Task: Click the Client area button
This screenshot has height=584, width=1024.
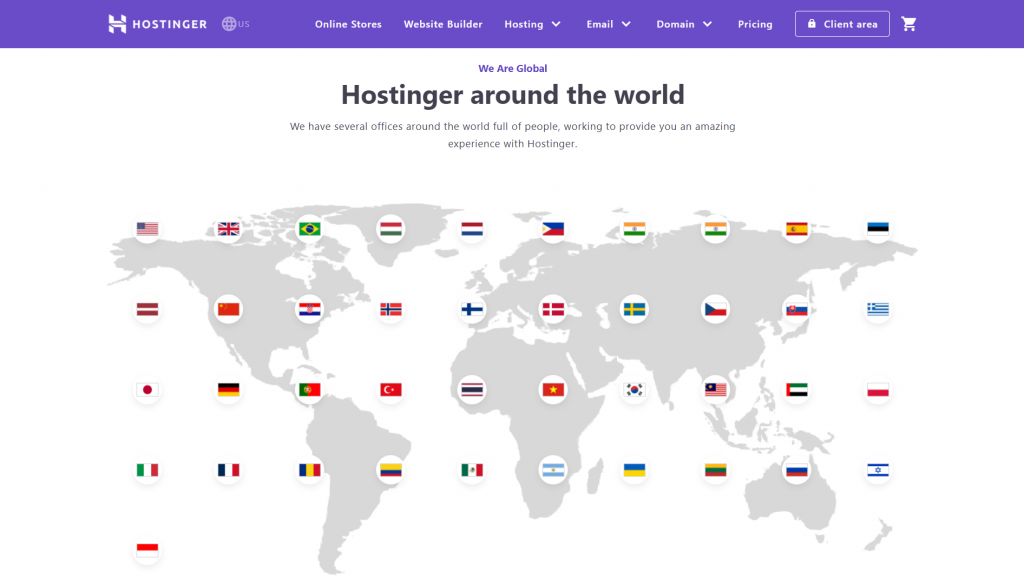Action: (842, 24)
